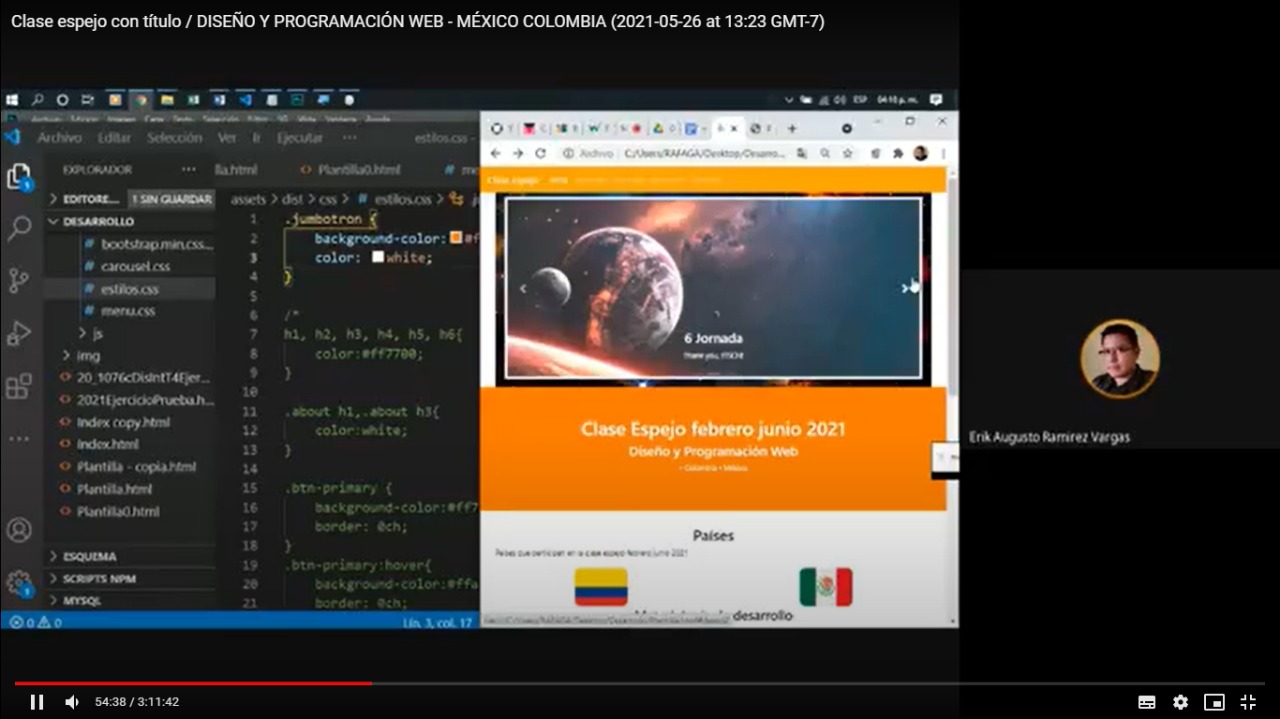Click the orange background-color swatch on line 2
1280x719 pixels.
[x=456, y=238]
